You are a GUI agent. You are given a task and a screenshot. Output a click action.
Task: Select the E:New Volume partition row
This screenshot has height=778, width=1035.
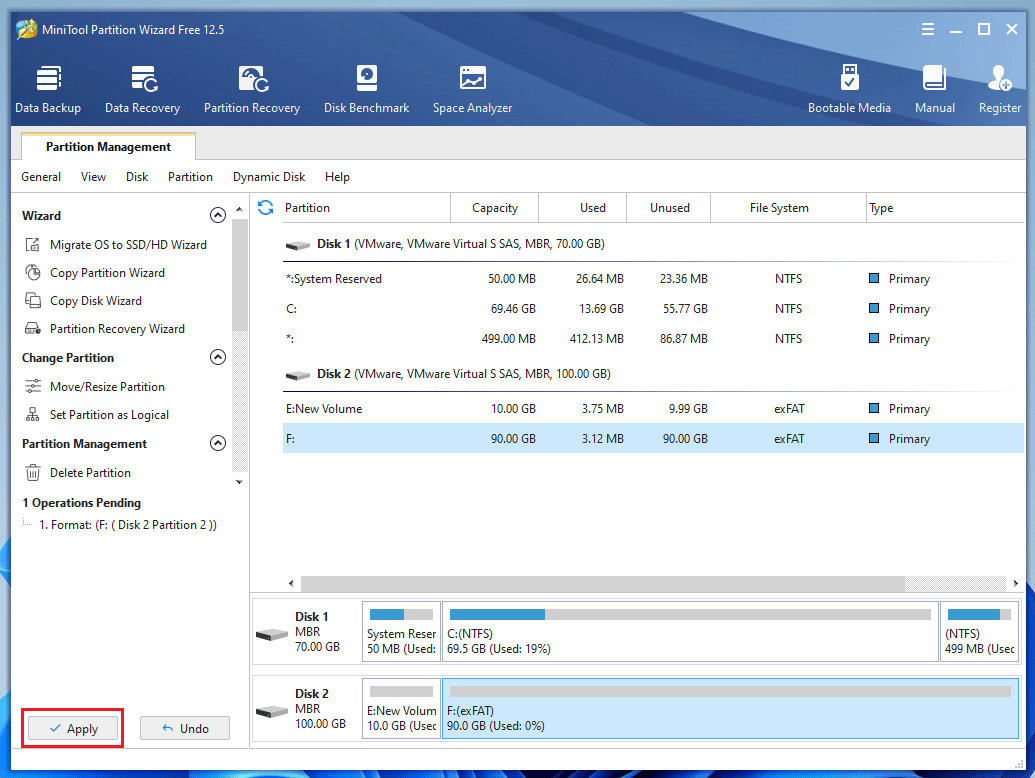tap(653, 409)
